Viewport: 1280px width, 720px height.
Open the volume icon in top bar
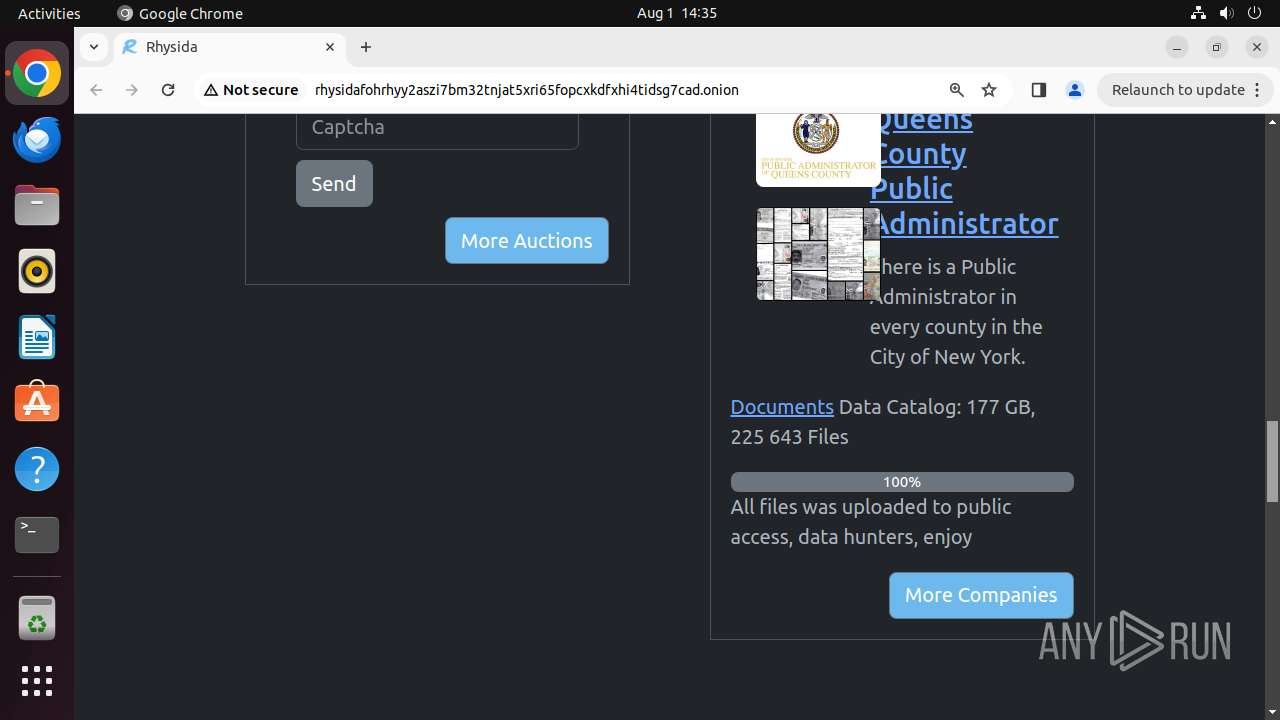click(x=1226, y=13)
